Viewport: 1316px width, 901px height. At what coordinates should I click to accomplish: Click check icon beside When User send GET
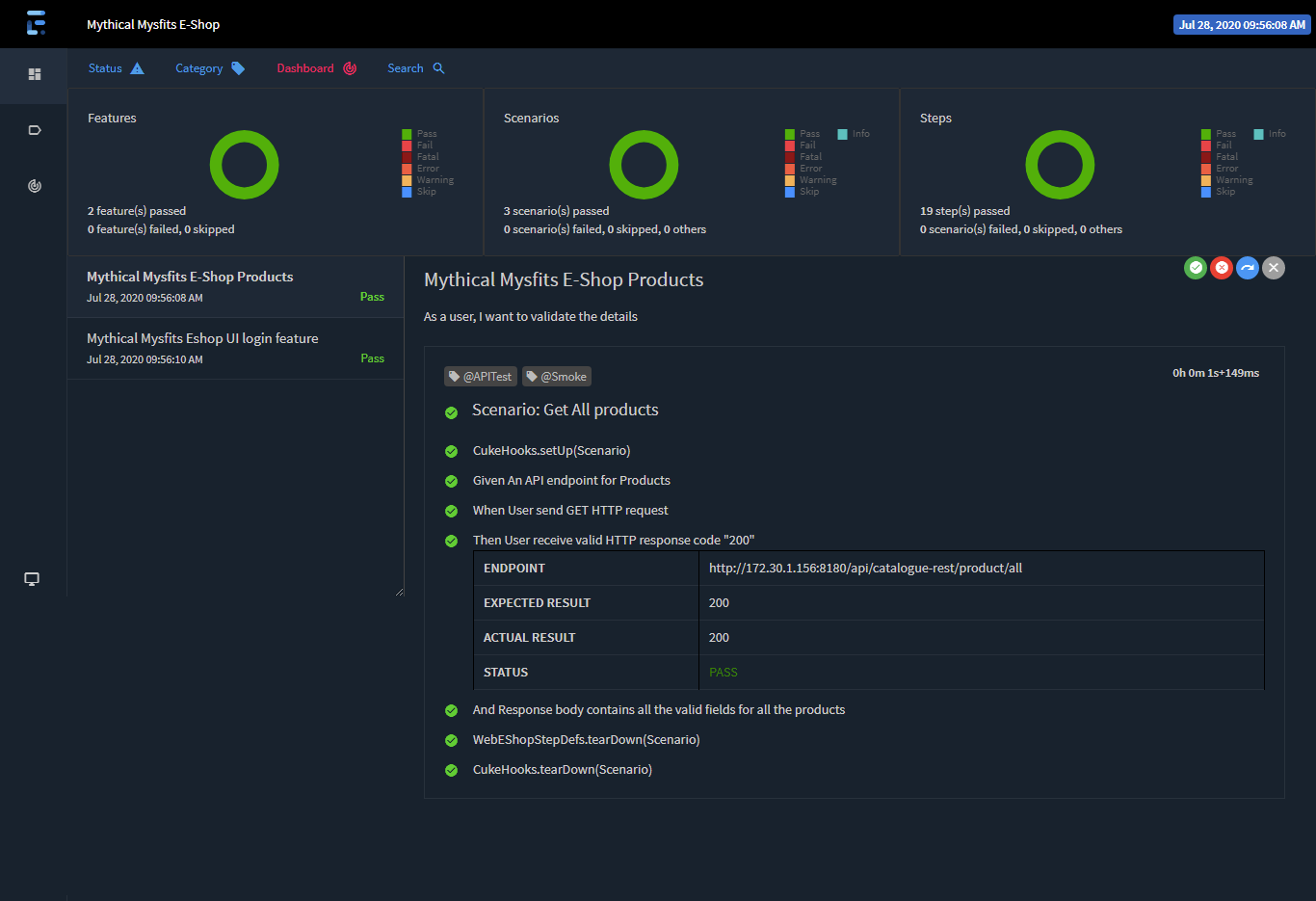[x=451, y=511]
